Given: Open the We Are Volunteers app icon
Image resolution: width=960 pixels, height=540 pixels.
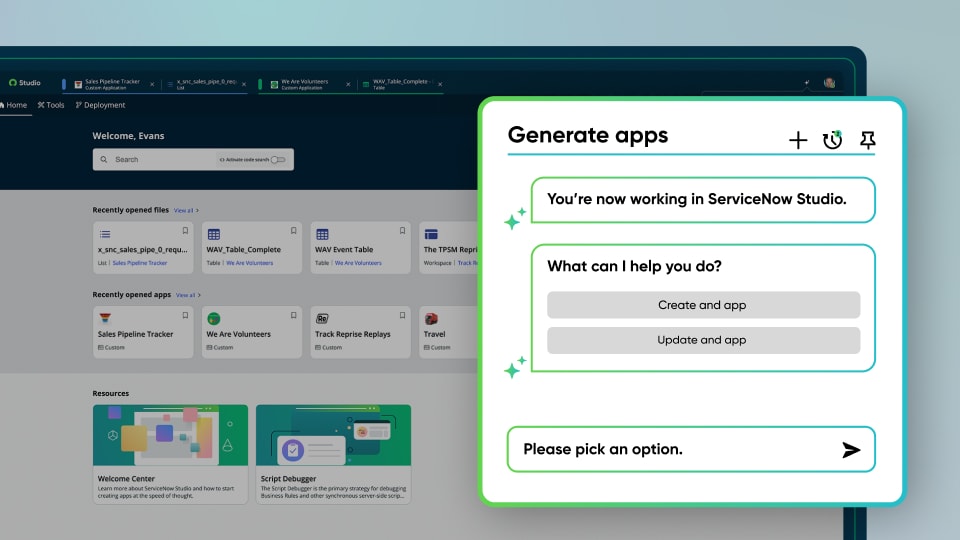Looking at the screenshot, I should (x=214, y=318).
